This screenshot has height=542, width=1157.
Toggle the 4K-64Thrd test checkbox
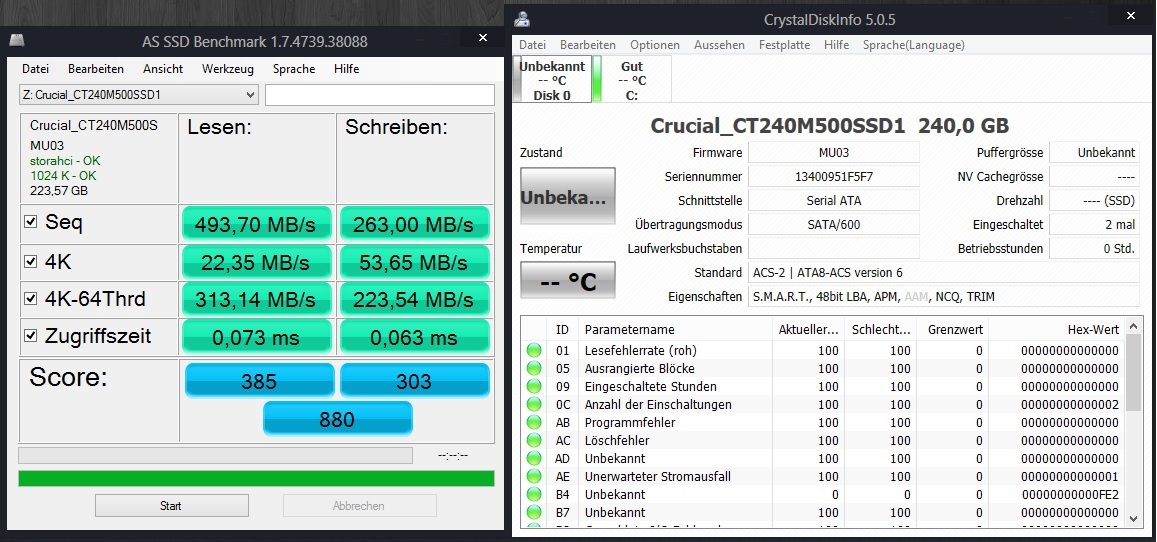[x=30, y=299]
